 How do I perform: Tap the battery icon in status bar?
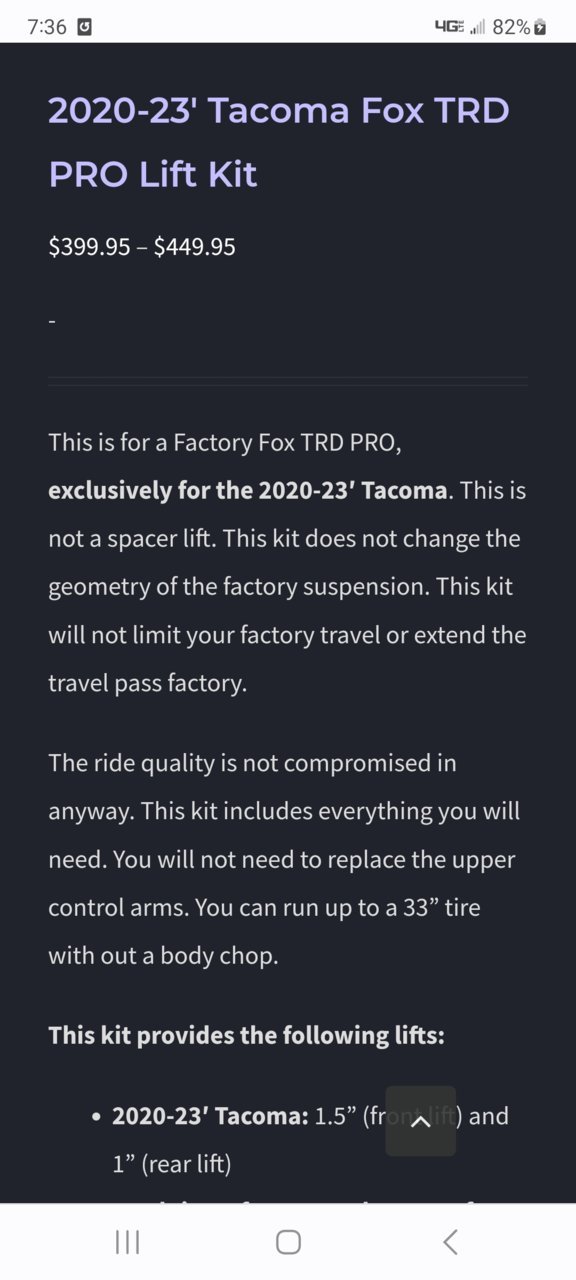(x=541, y=27)
